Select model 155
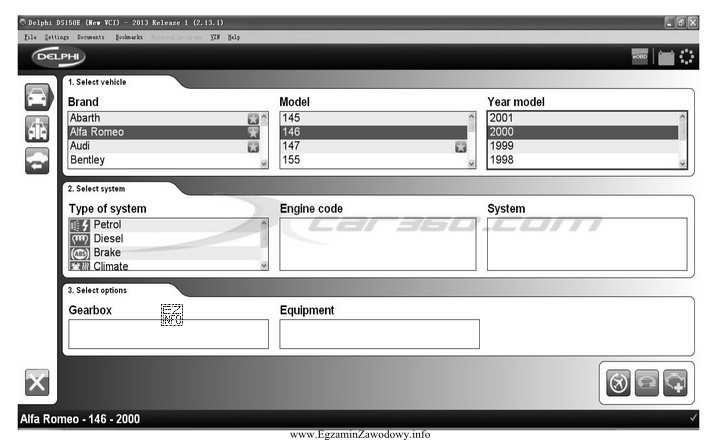The image size is (720, 440). (x=374, y=160)
